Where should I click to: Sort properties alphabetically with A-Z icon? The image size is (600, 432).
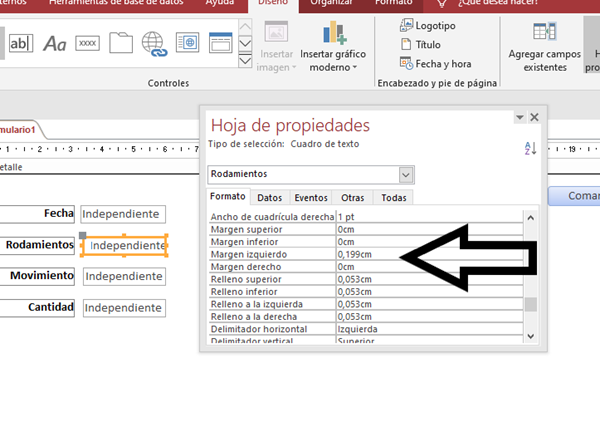click(x=530, y=149)
